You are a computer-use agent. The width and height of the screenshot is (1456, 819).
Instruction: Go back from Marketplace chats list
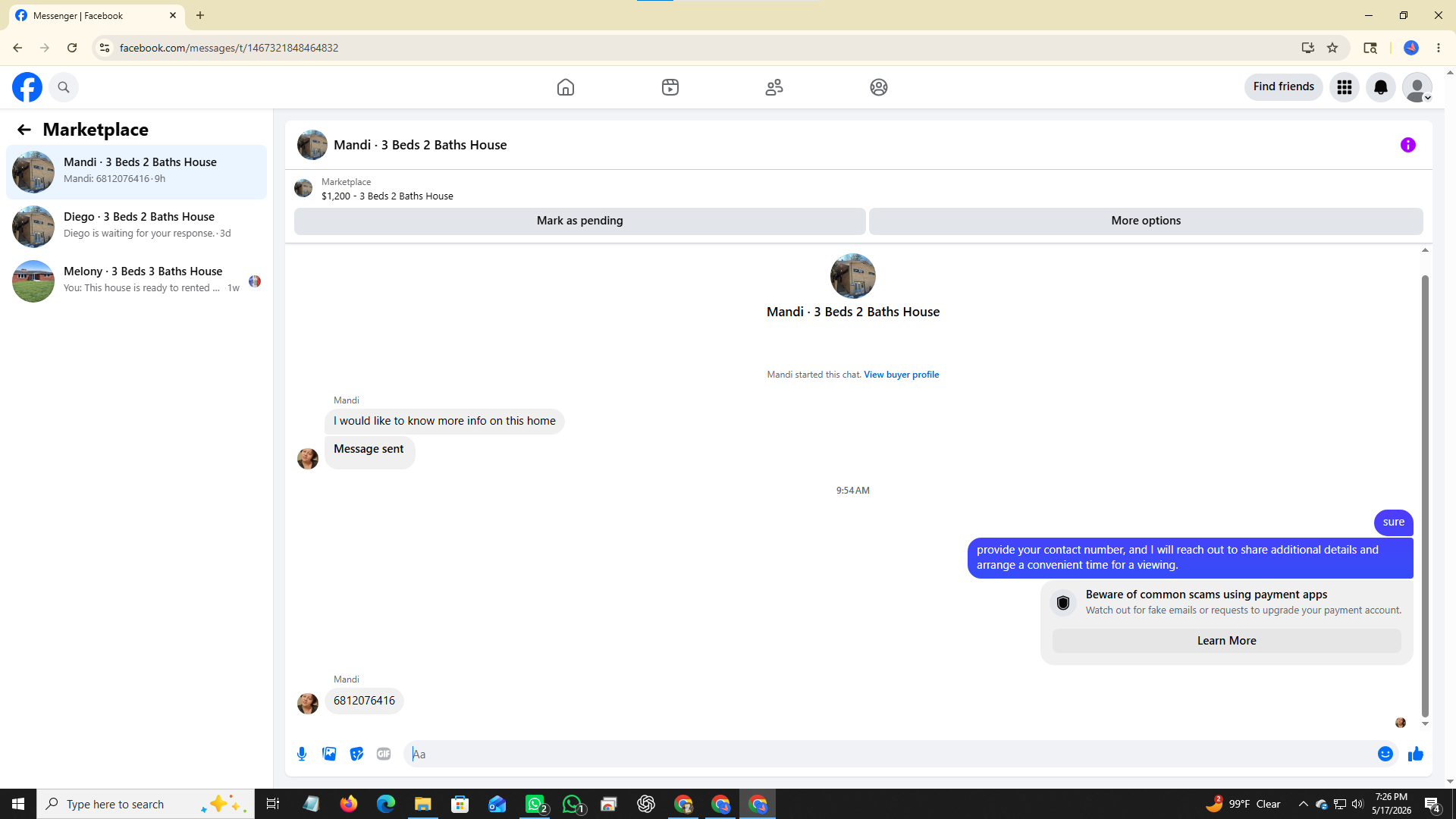(24, 130)
